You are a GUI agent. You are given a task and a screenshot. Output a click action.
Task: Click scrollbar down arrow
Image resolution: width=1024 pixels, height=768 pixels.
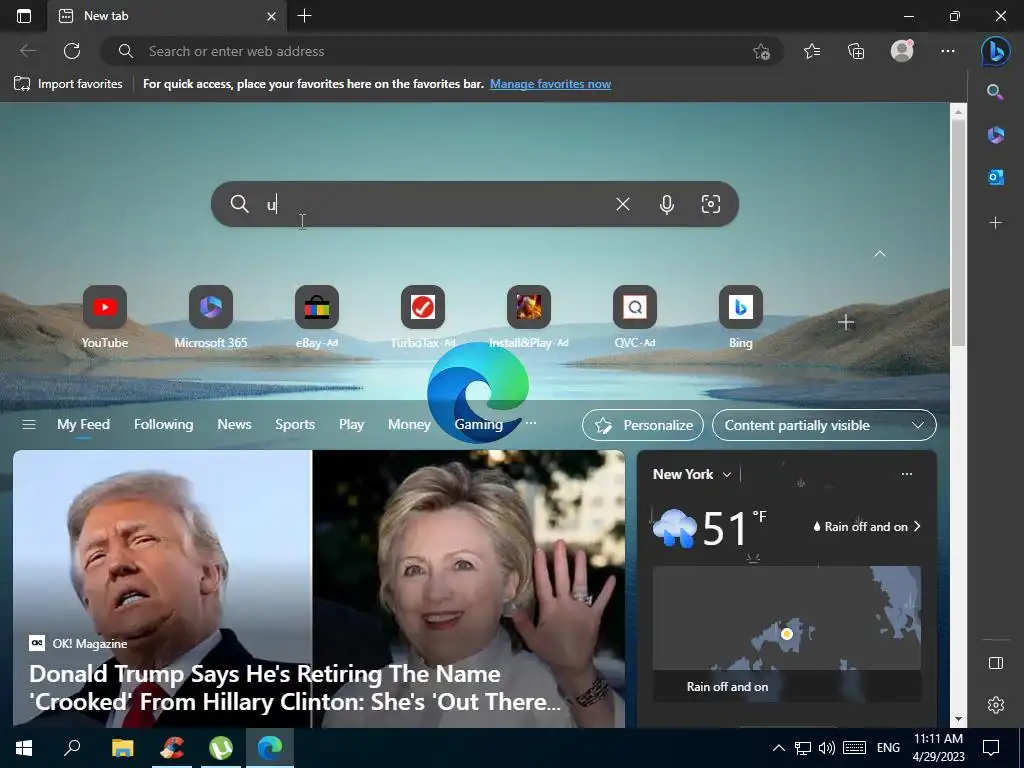[x=958, y=719]
